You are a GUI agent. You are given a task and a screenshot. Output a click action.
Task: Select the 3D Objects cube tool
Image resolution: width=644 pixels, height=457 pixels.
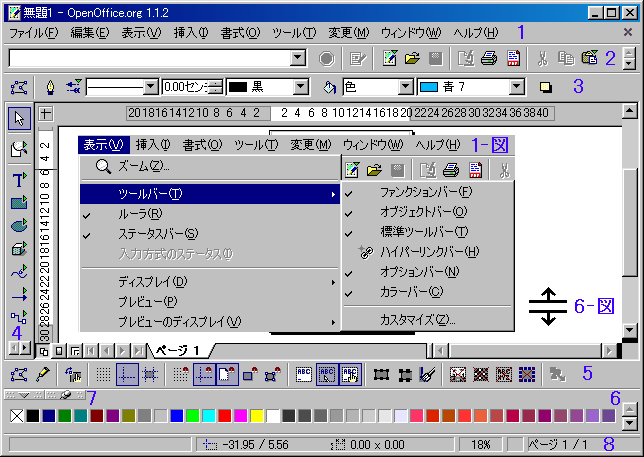coord(19,249)
